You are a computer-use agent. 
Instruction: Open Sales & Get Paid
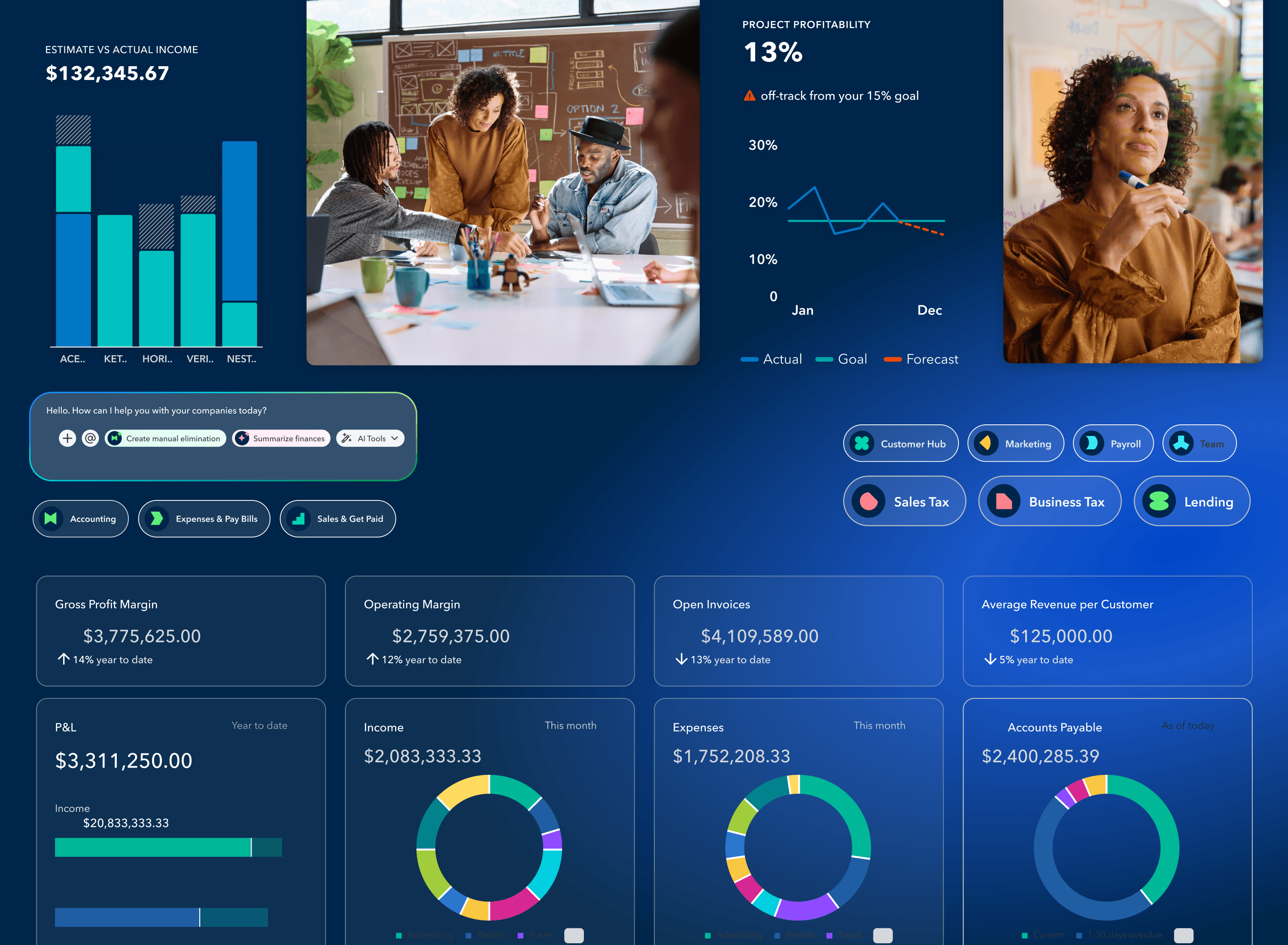(338, 518)
